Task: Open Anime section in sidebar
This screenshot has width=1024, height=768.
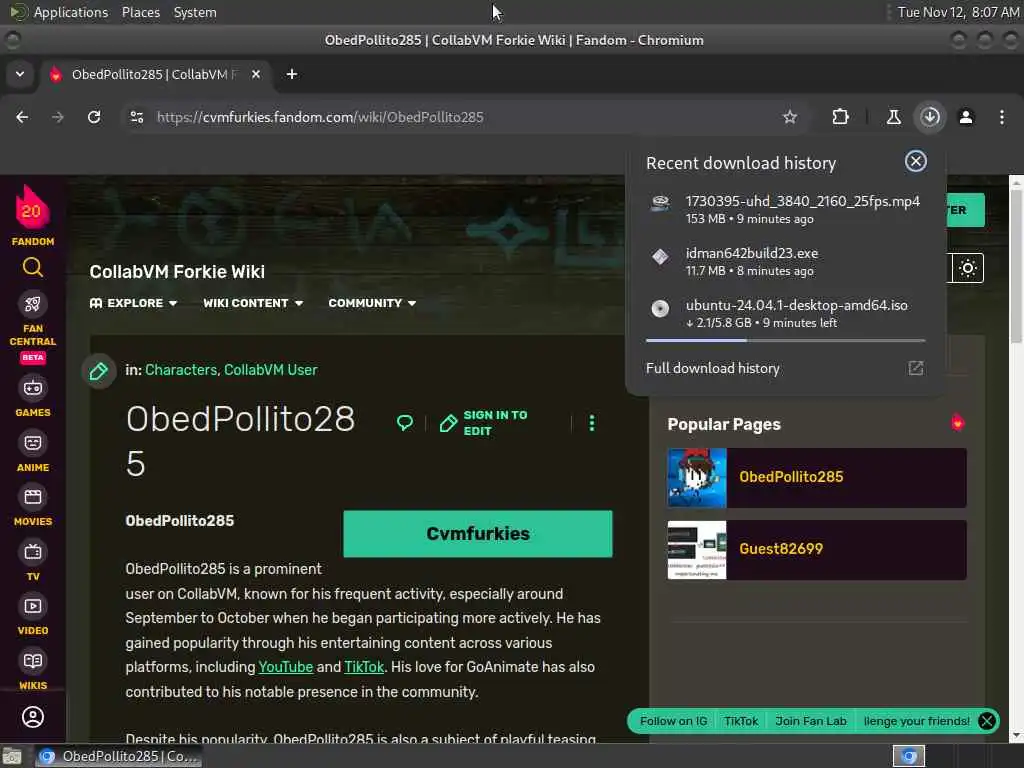Action: tap(33, 452)
